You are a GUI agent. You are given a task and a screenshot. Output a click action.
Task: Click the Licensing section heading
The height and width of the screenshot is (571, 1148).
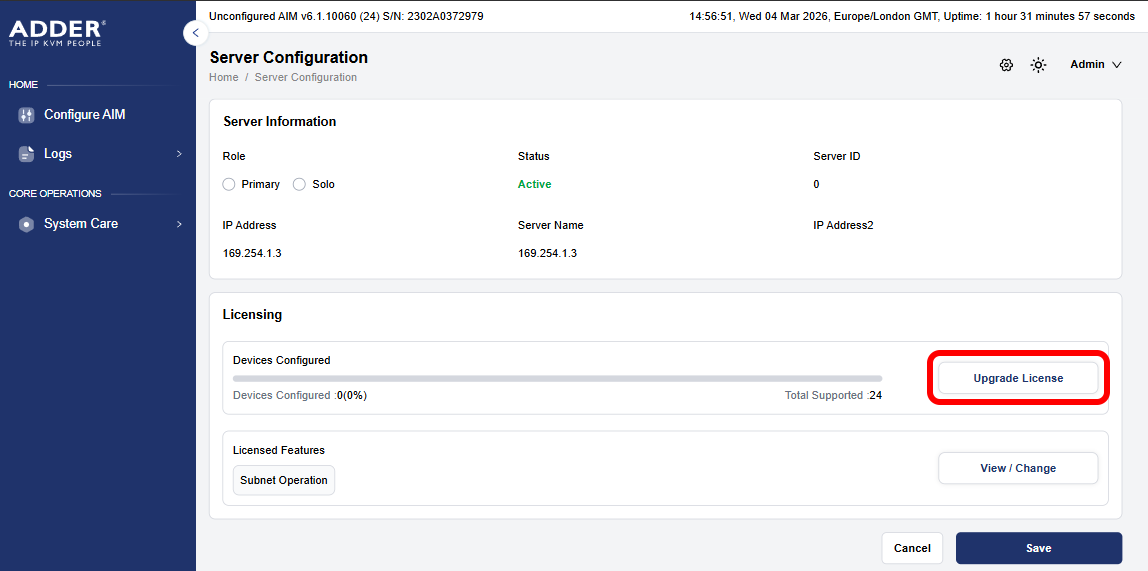tap(253, 315)
